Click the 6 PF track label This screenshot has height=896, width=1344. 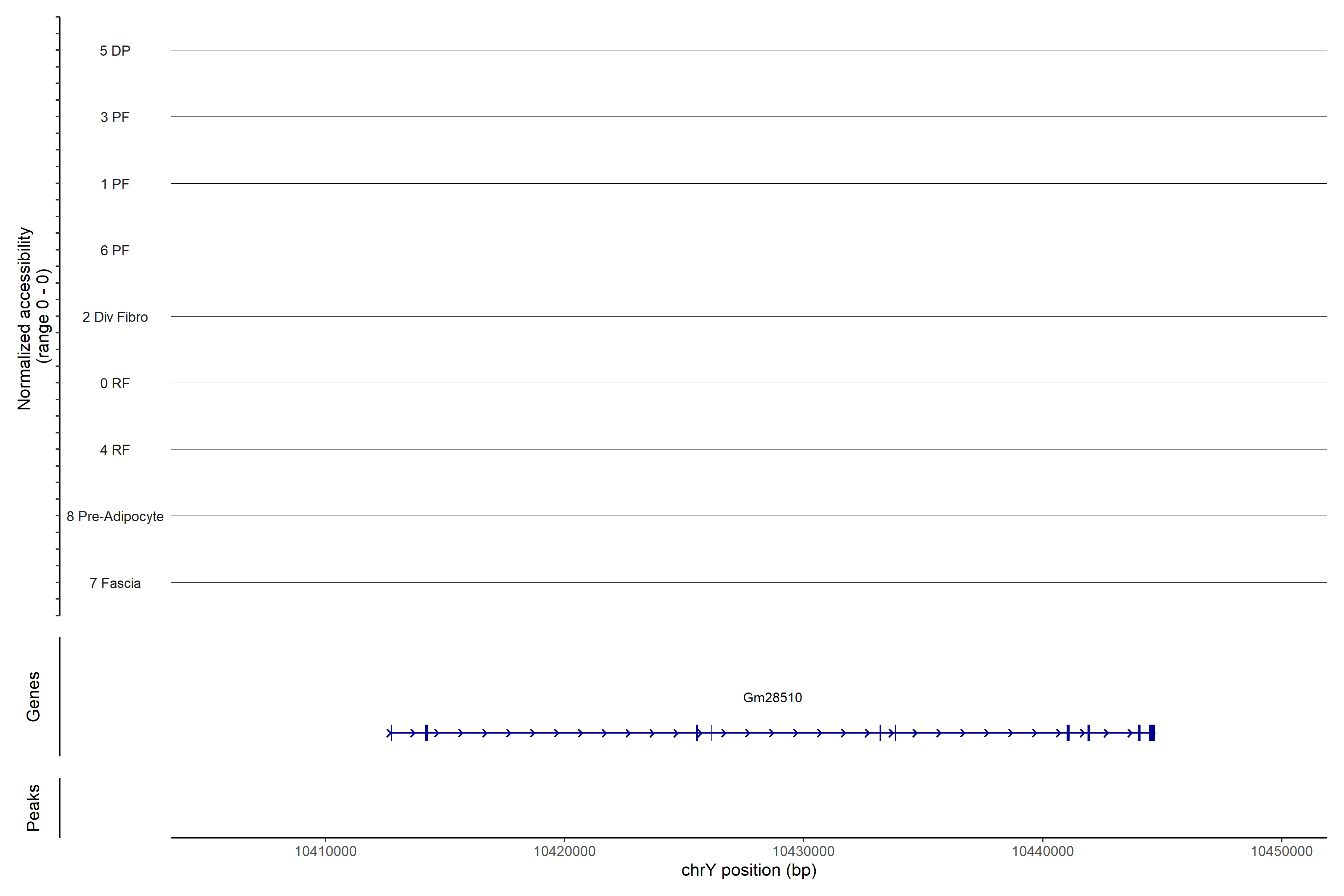pos(115,250)
